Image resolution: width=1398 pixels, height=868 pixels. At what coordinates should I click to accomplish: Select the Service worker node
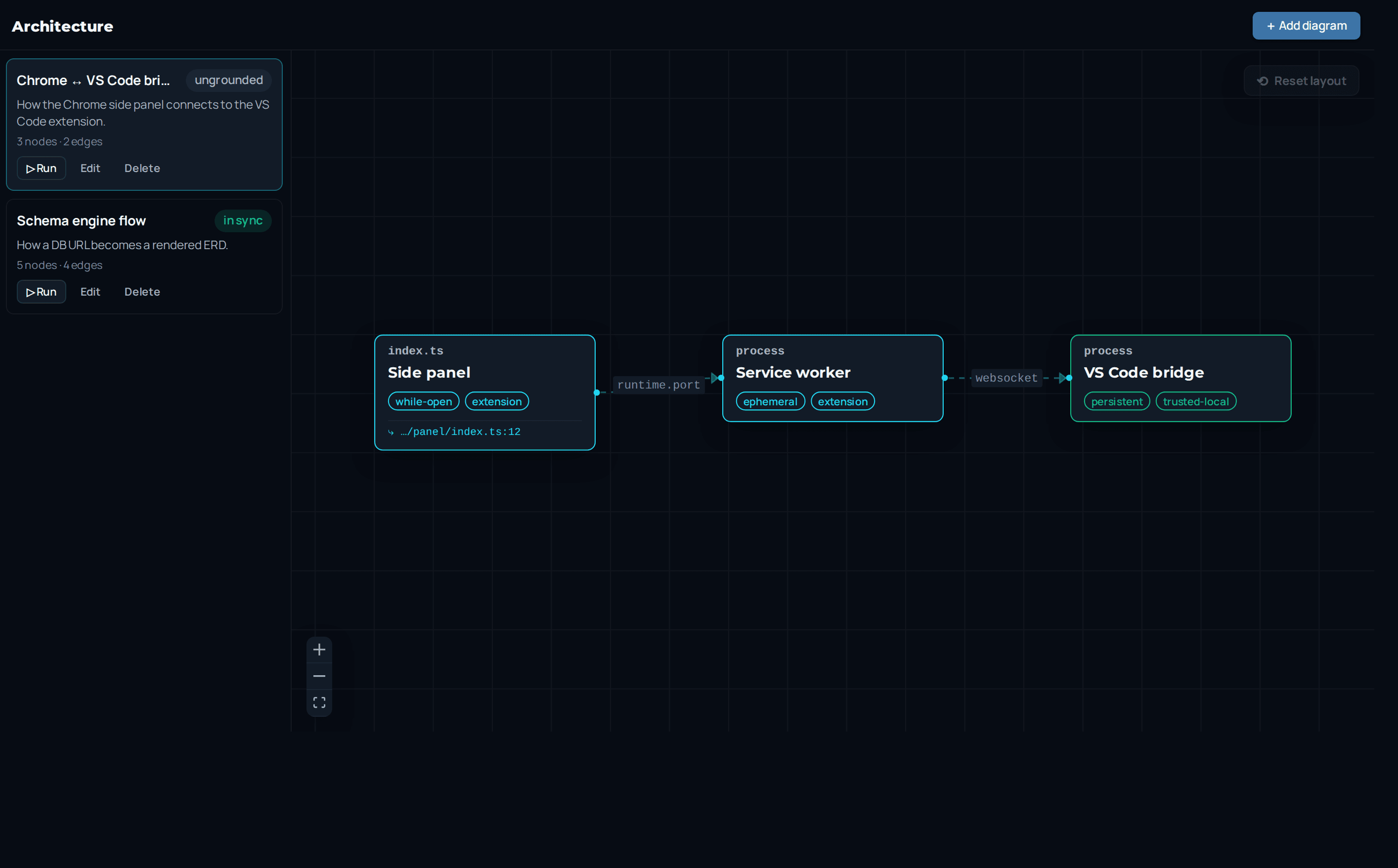coord(832,378)
